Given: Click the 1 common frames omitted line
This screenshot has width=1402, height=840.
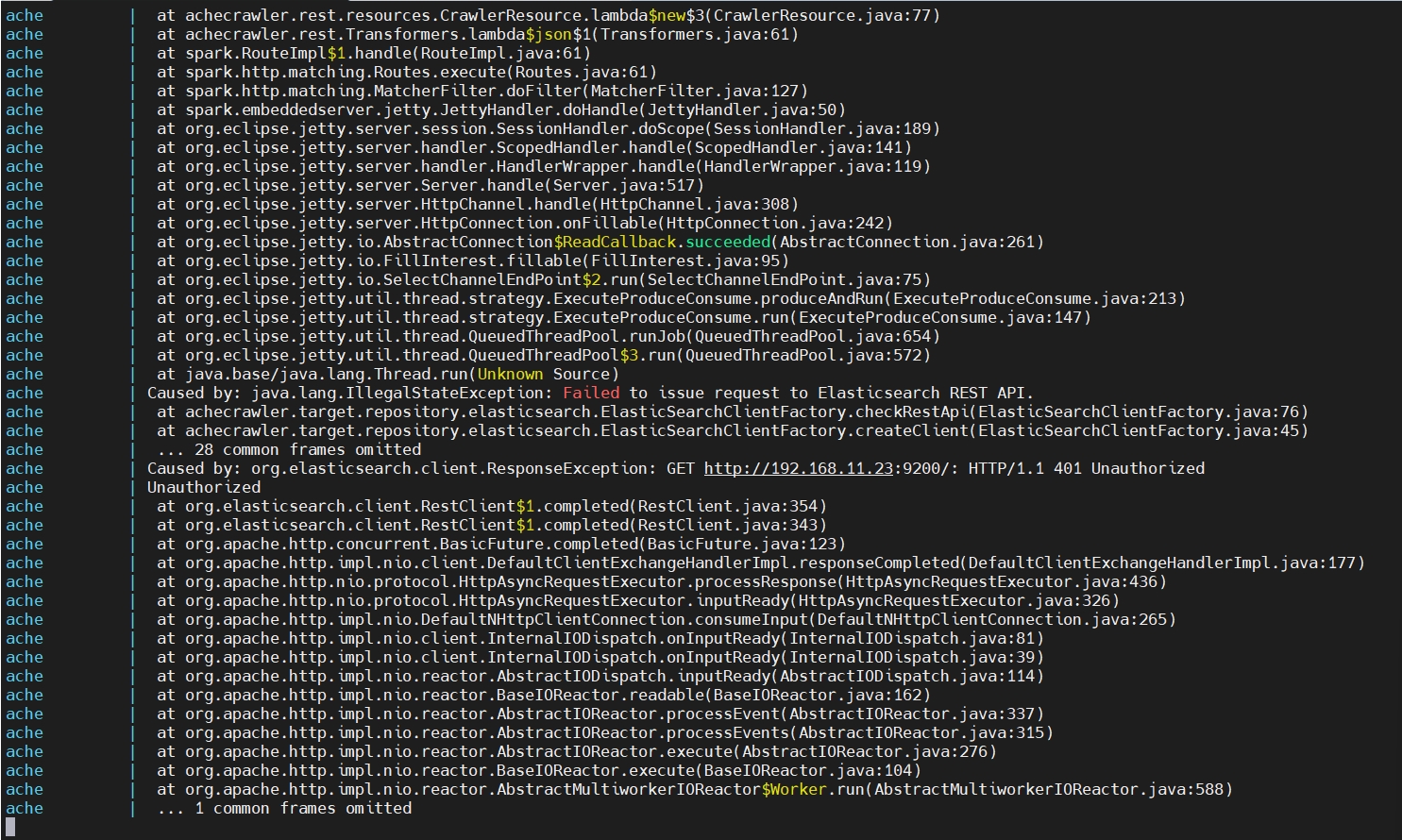Looking at the screenshot, I should point(283,808).
